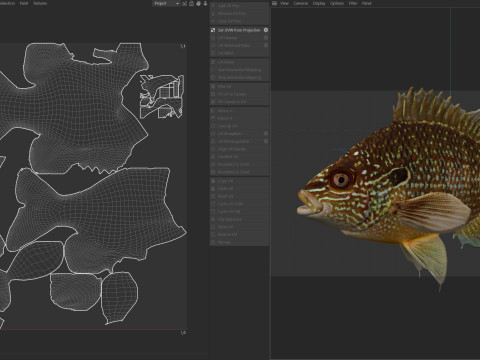
Task: Click UV Weld and Relax command
Action: [x=234, y=45]
